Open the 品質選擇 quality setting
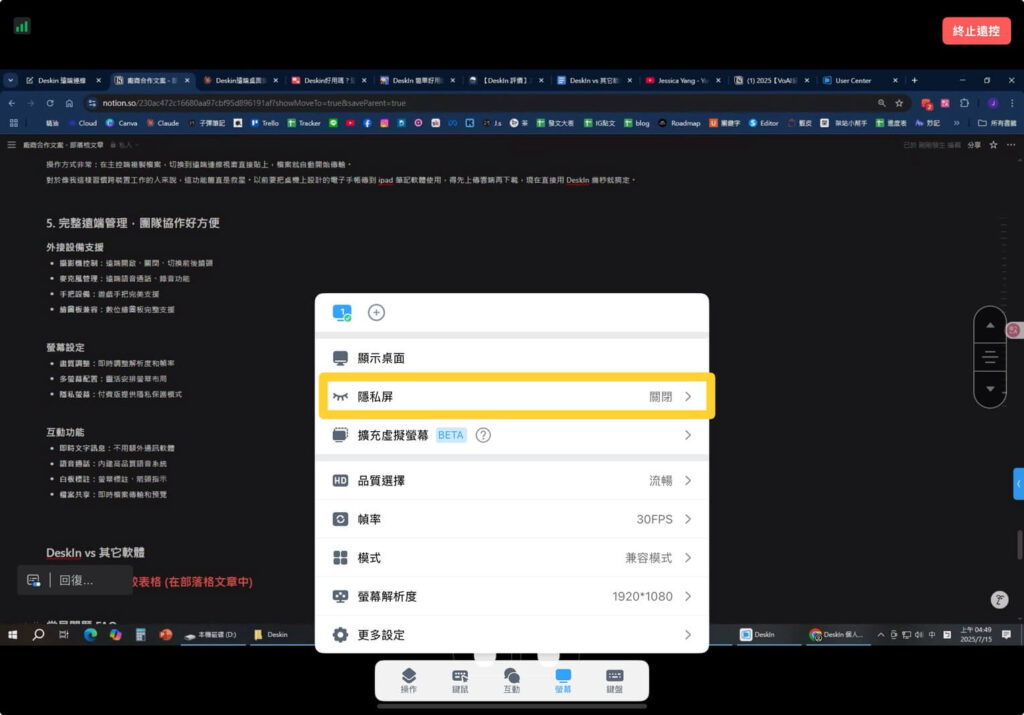Viewport: 1024px width, 715px height. [x=512, y=481]
